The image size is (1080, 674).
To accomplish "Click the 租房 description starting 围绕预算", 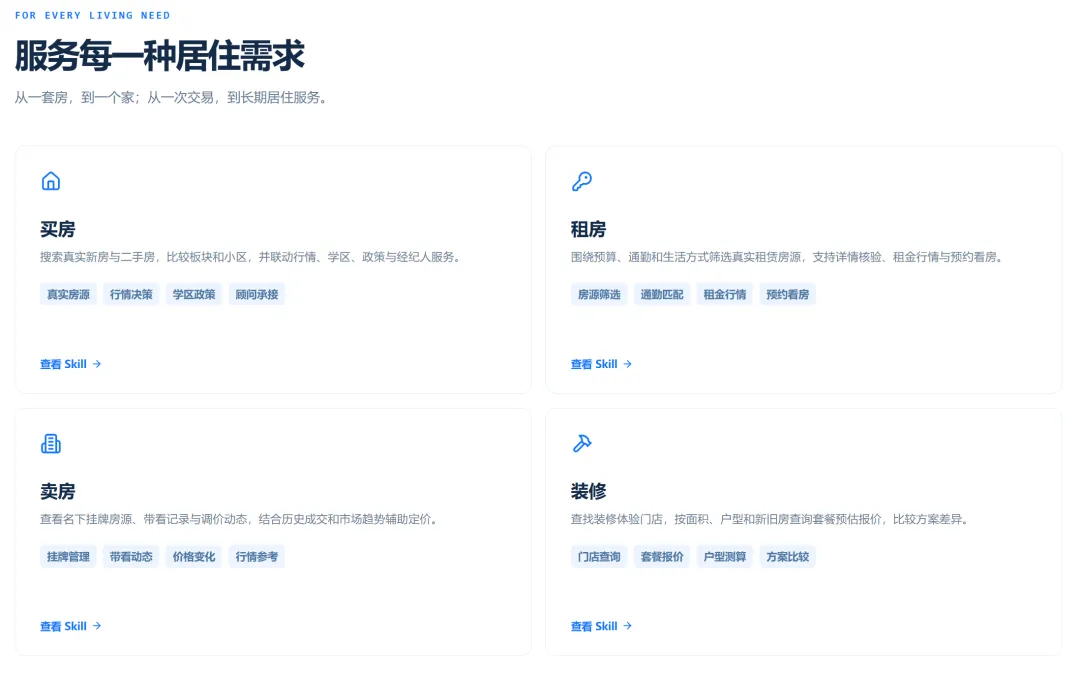I will 787,257.
